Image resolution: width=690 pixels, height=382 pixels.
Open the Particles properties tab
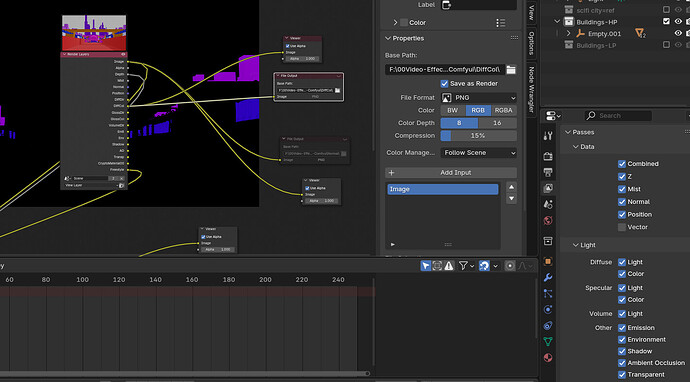[x=548, y=294]
